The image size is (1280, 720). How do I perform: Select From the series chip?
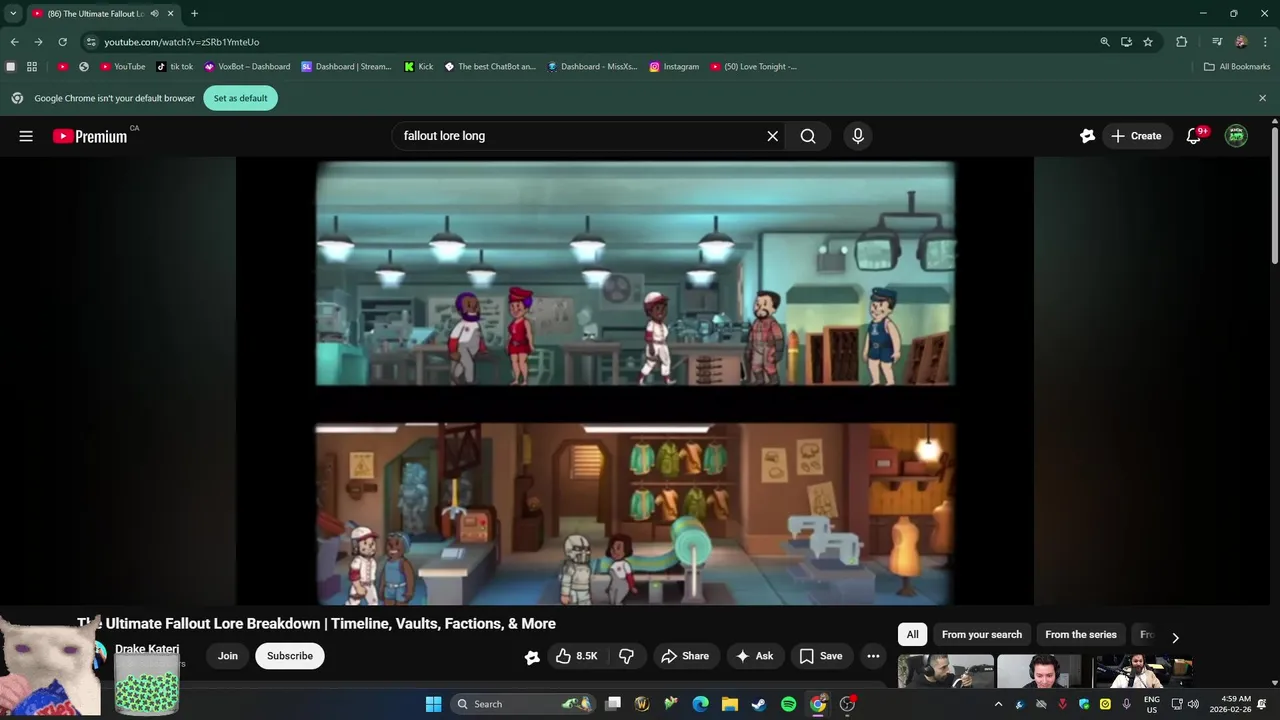pos(1081,635)
